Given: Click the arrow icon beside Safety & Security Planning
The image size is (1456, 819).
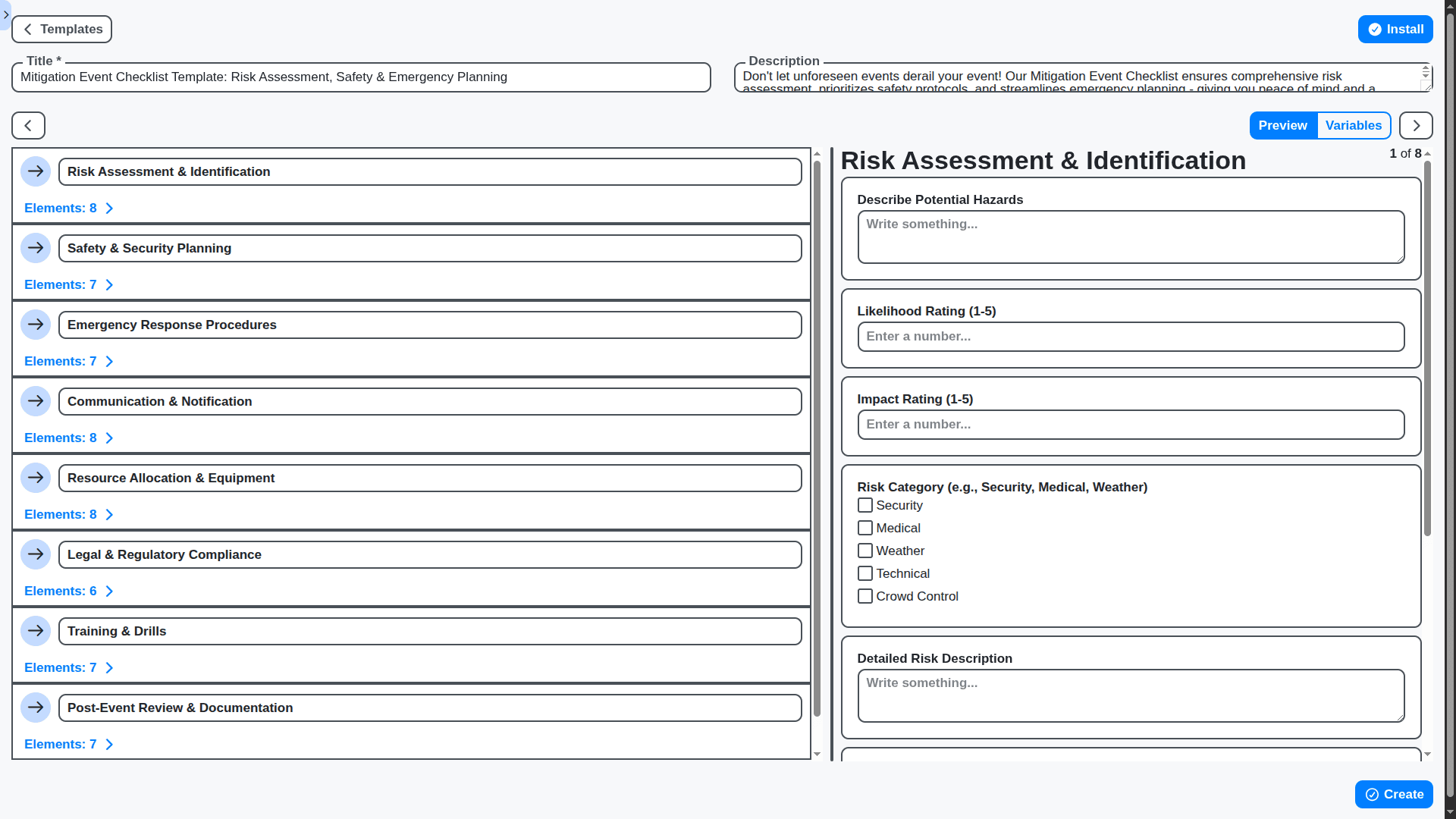Looking at the screenshot, I should (36, 248).
